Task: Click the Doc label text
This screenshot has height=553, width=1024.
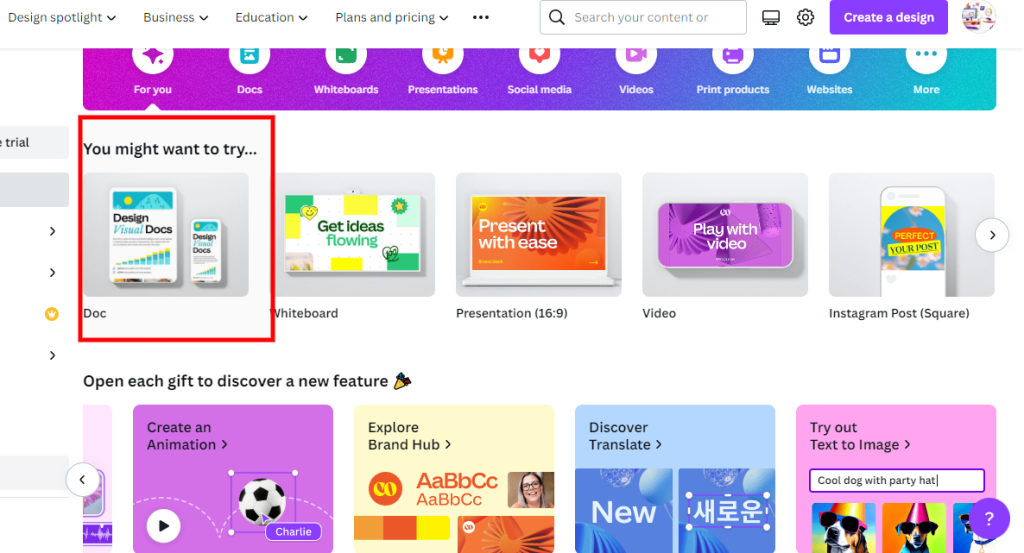Action: tap(95, 313)
